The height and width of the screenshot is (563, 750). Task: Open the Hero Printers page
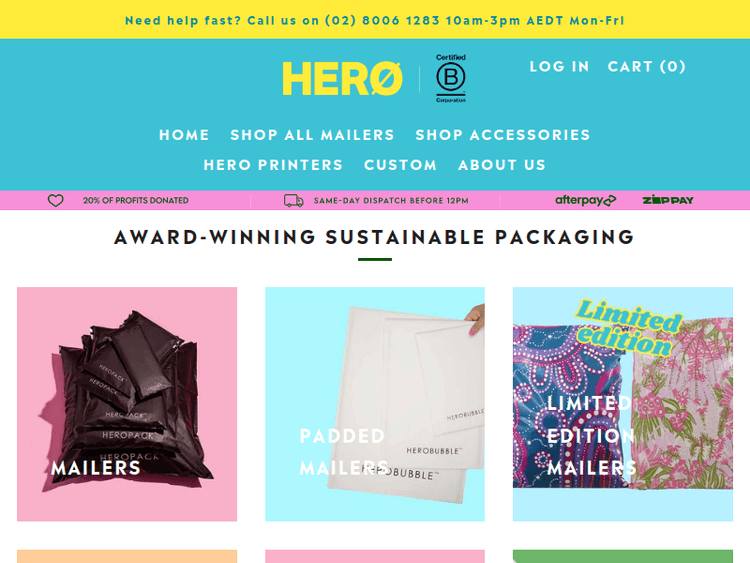(273, 165)
